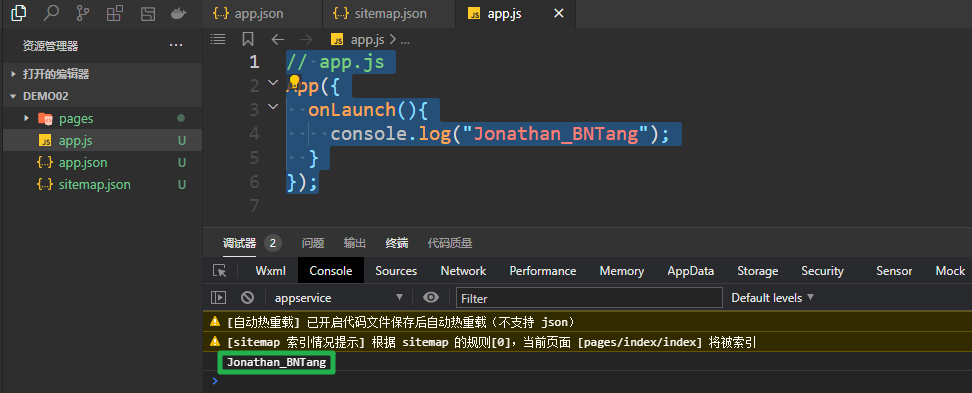972x393 pixels.
Task: Open the Docker whale icon in activity bar
Action: (x=179, y=13)
